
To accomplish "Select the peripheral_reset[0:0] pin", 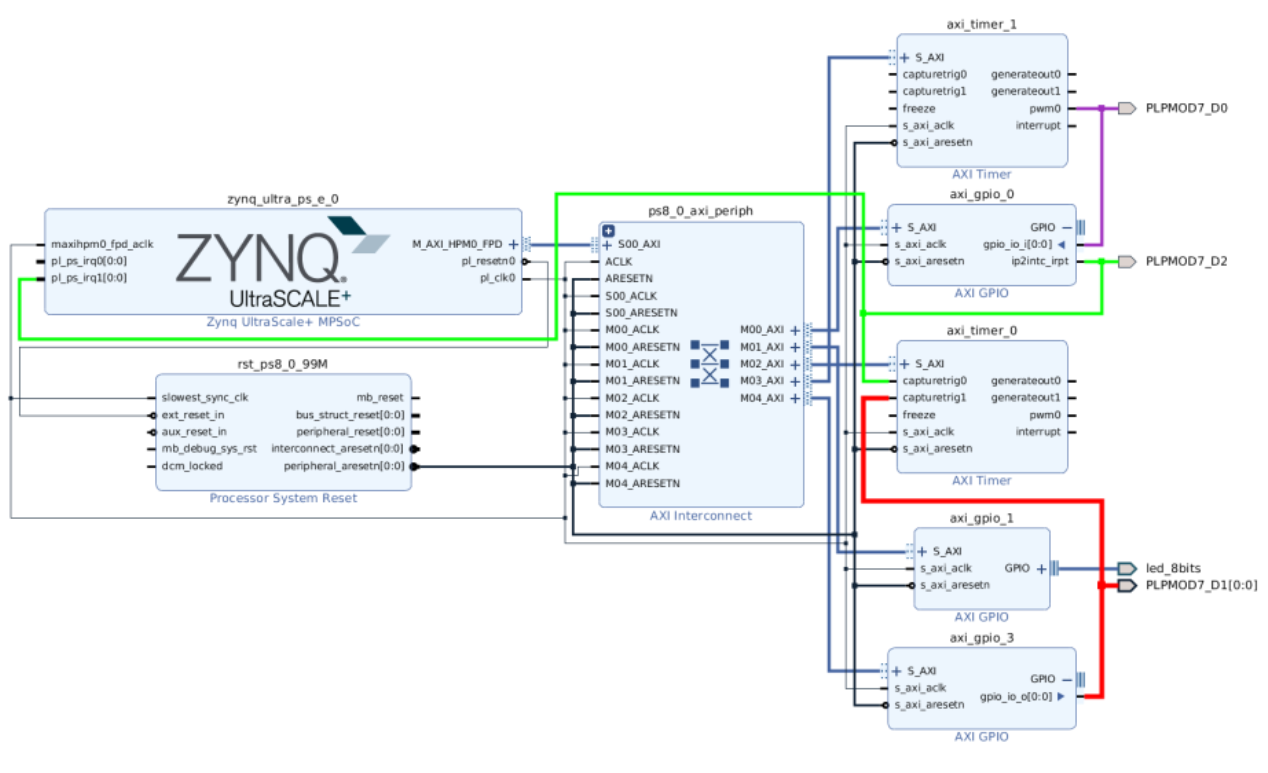I will pyautogui.click(x=350, y=431).
